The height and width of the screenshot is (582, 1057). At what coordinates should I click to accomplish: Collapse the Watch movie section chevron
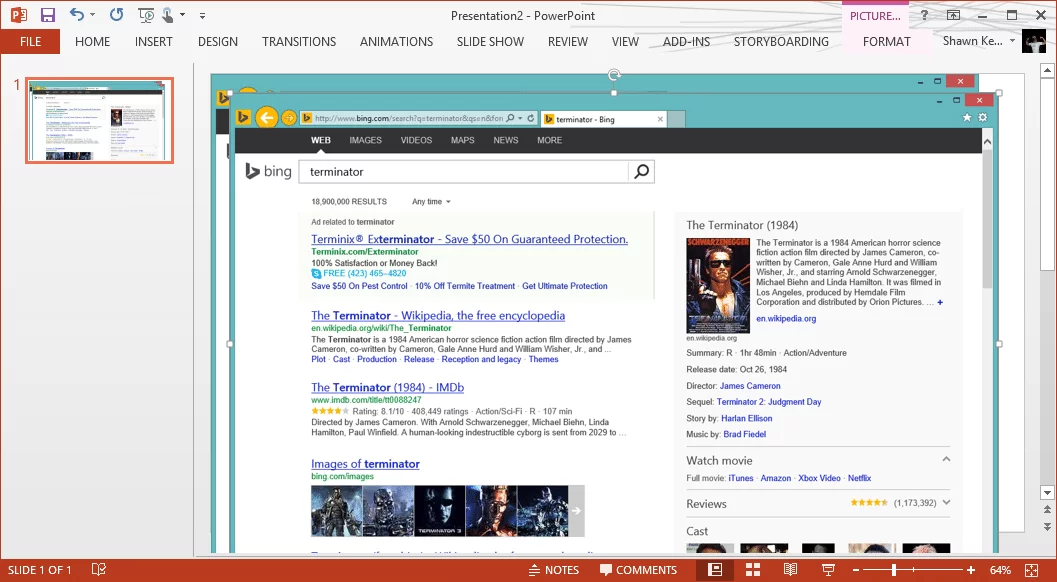tap(946, 459)
